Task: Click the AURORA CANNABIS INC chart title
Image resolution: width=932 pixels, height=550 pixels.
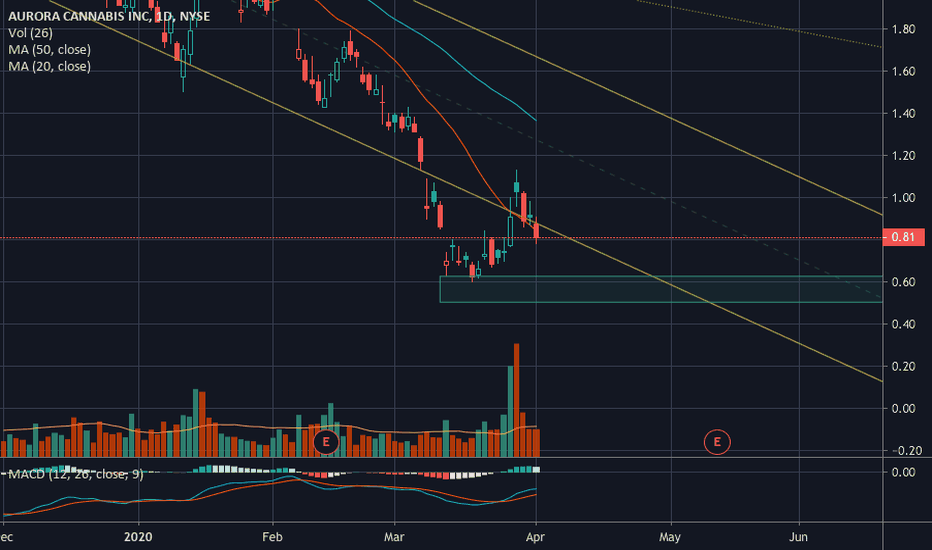Action: (109, 16)
